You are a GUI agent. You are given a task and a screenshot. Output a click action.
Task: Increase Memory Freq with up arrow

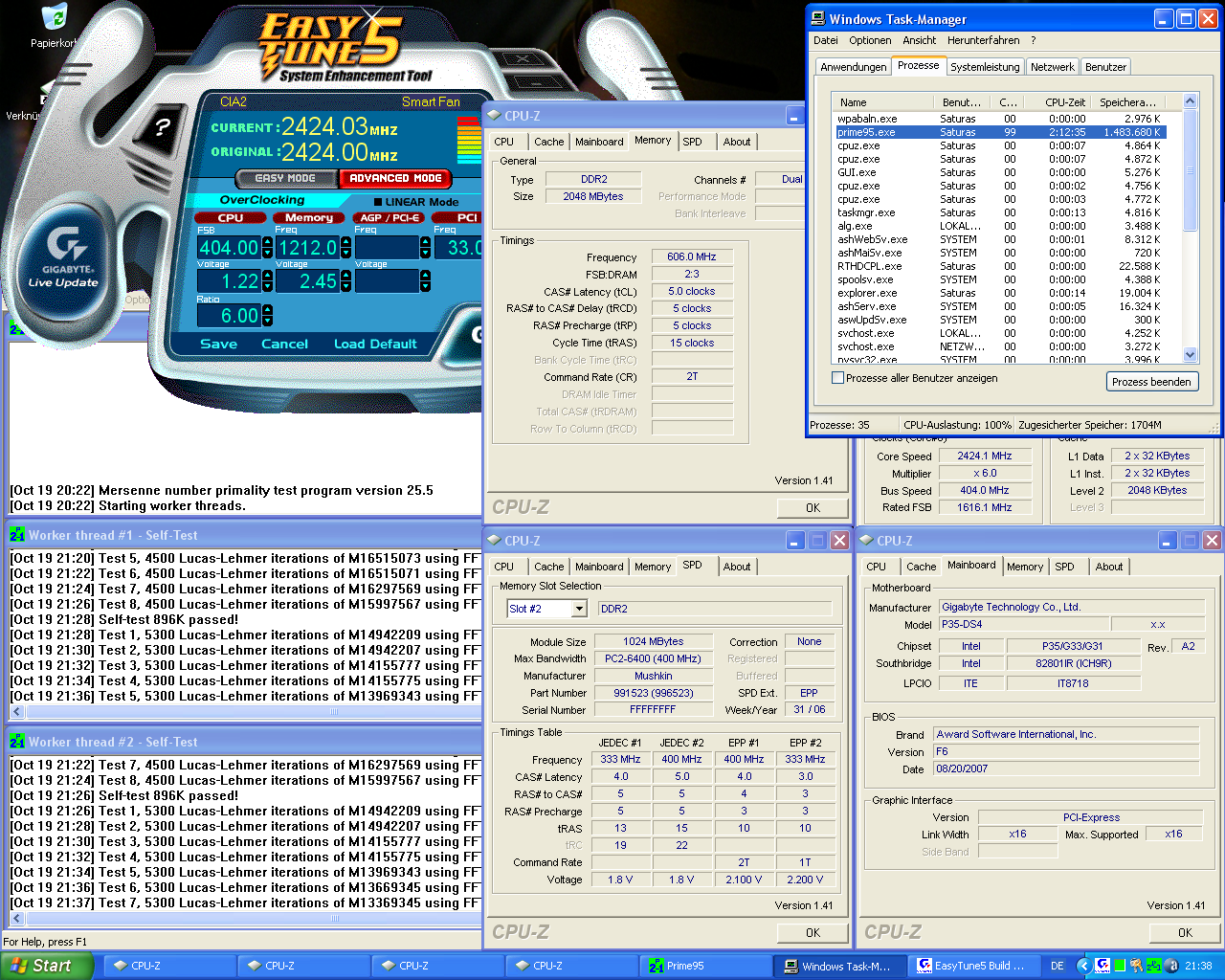(345, 242)
